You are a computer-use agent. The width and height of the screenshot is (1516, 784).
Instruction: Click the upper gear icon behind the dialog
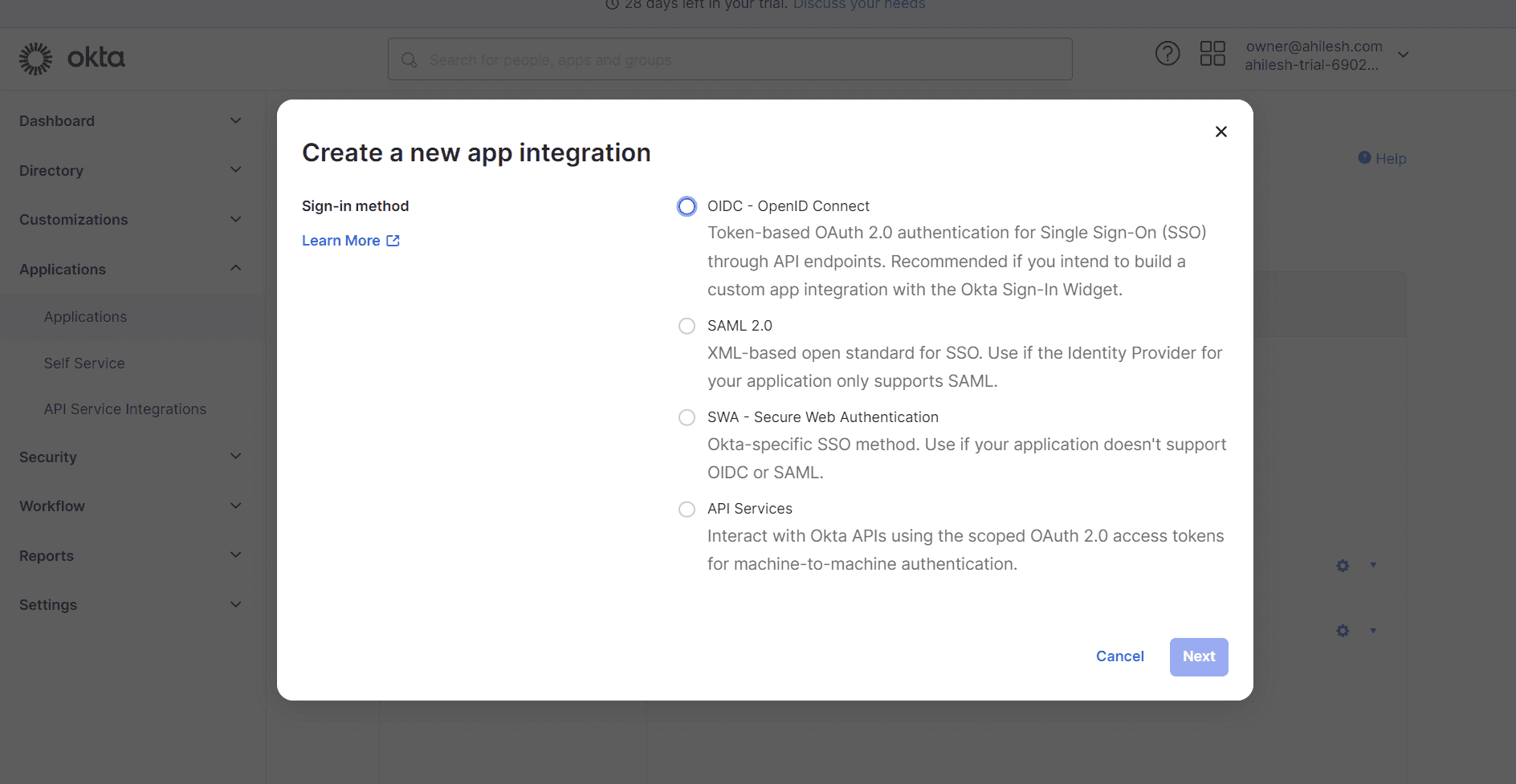pyautogui.click(x=1343, y=566)
